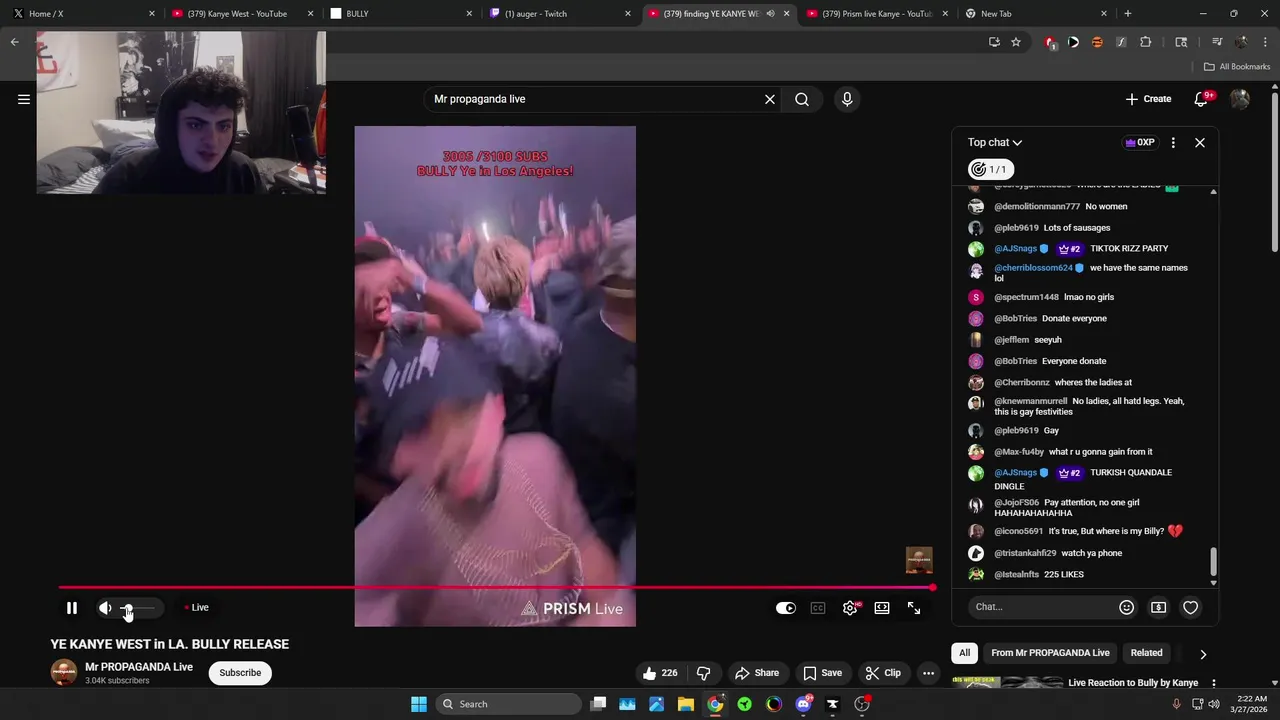This screenshot has width=1280, height=720.
Task: Open the YouTube account avatar menu
Action: pos(1240,99)
